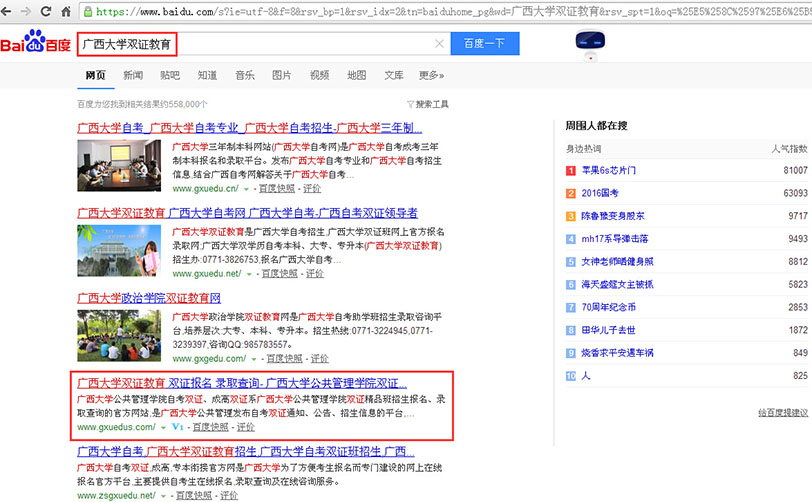Open the 广西大学自考_广西大学双证教育招生 result title
The image size is (812, 502).
[246, 452]
